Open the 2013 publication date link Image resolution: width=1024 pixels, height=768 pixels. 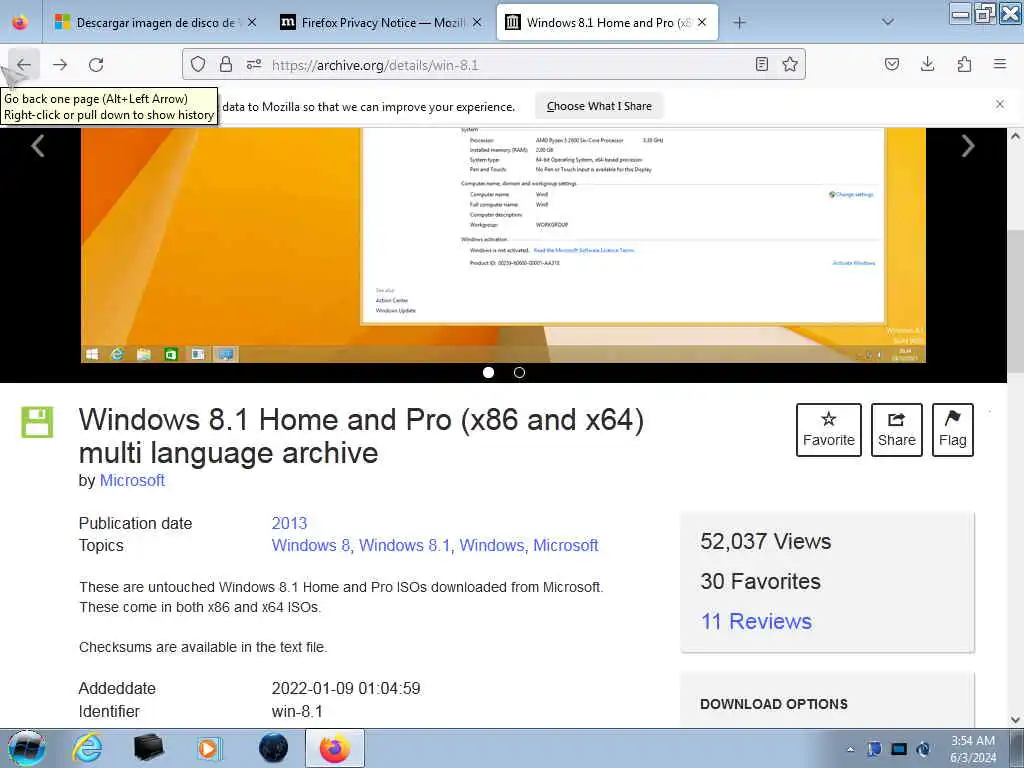pos(289,523)
